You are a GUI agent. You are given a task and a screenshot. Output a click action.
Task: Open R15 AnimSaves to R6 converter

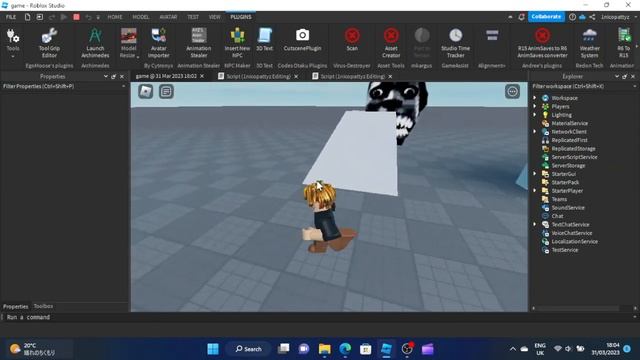pos(542,43)
